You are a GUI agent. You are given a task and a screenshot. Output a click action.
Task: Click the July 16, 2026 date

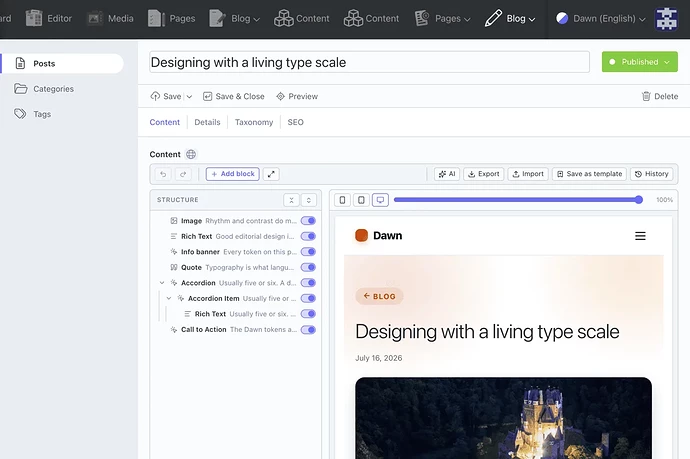378,358
